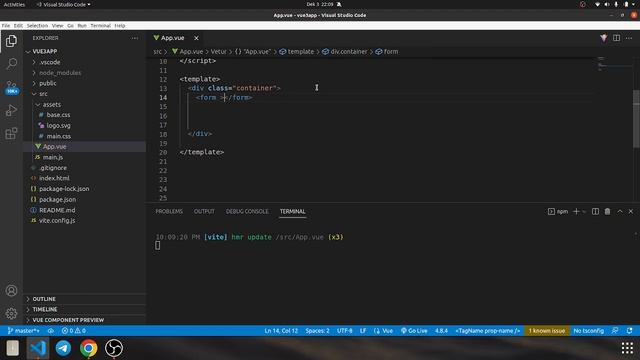This screenshot has width=640, height=360.
Task: Open the Extensions view
Action: [x=11, y=133]
